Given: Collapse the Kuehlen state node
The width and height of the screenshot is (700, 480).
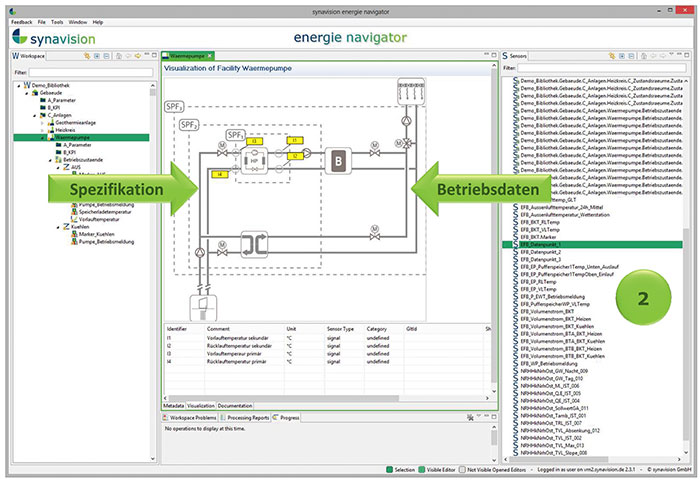Looking at the screenshot, I should coord(58,227).
